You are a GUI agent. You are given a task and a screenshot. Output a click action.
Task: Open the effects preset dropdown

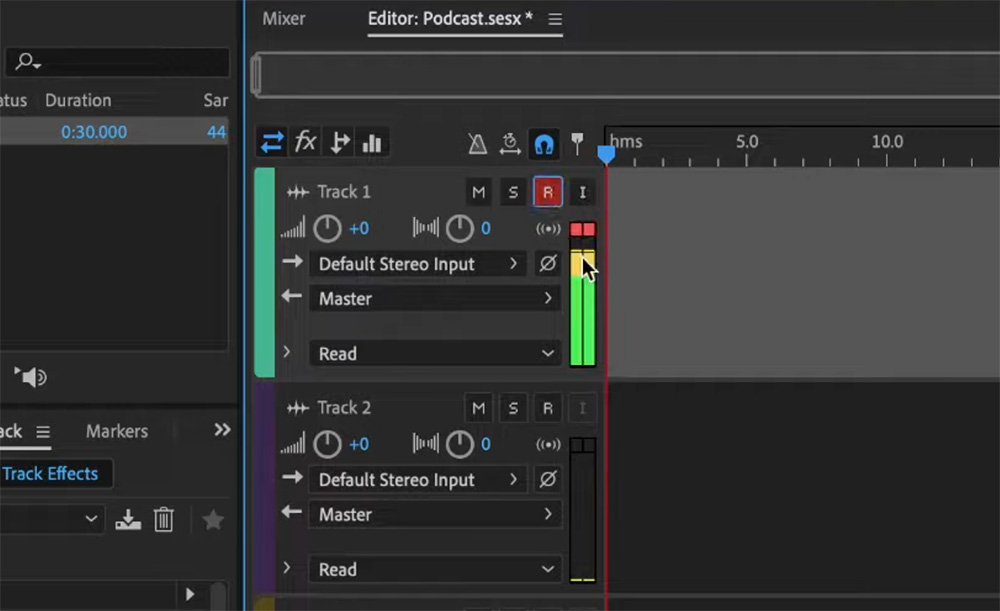[x=52, y=519]
